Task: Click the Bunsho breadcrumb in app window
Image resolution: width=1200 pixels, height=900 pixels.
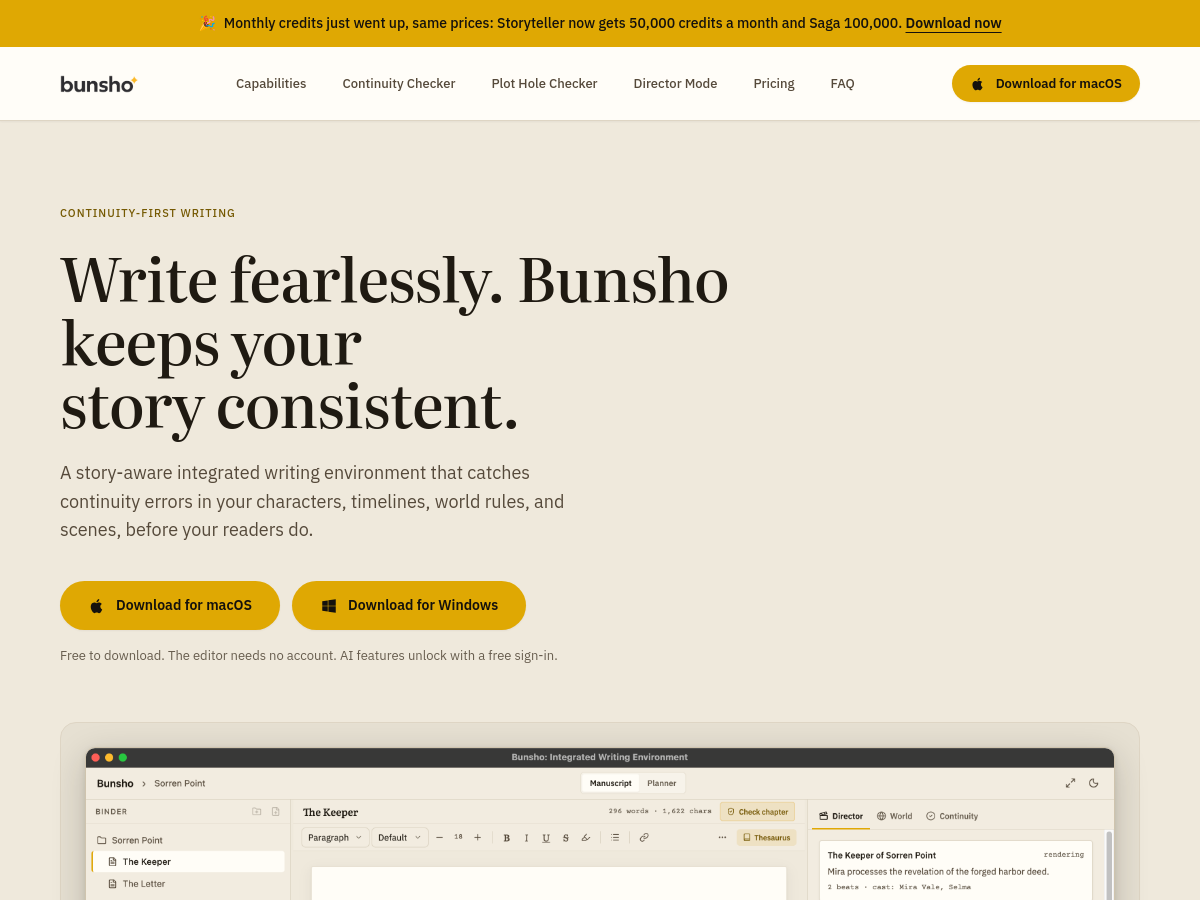Action: click(x=115, y=783)
